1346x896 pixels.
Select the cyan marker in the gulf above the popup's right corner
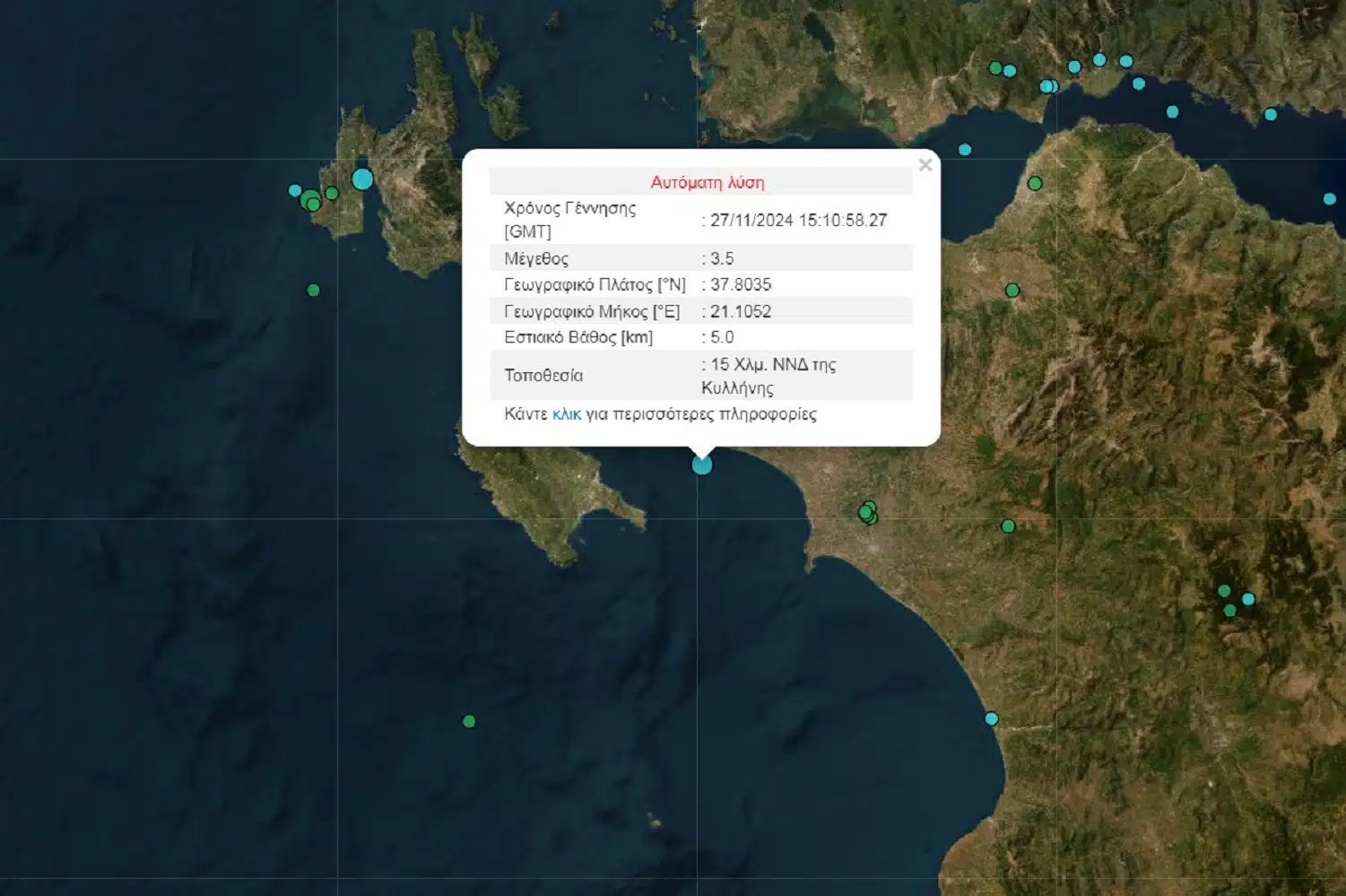pyautogui.click(x=965, y=150)
